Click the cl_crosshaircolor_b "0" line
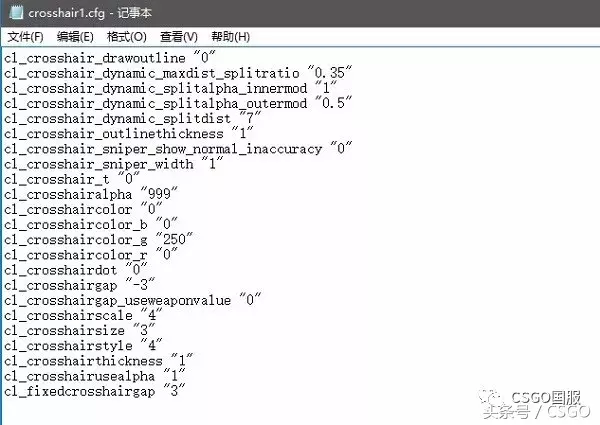Image resolution: width=600 pixels, height=425 pixels. (x=91, y=224)
